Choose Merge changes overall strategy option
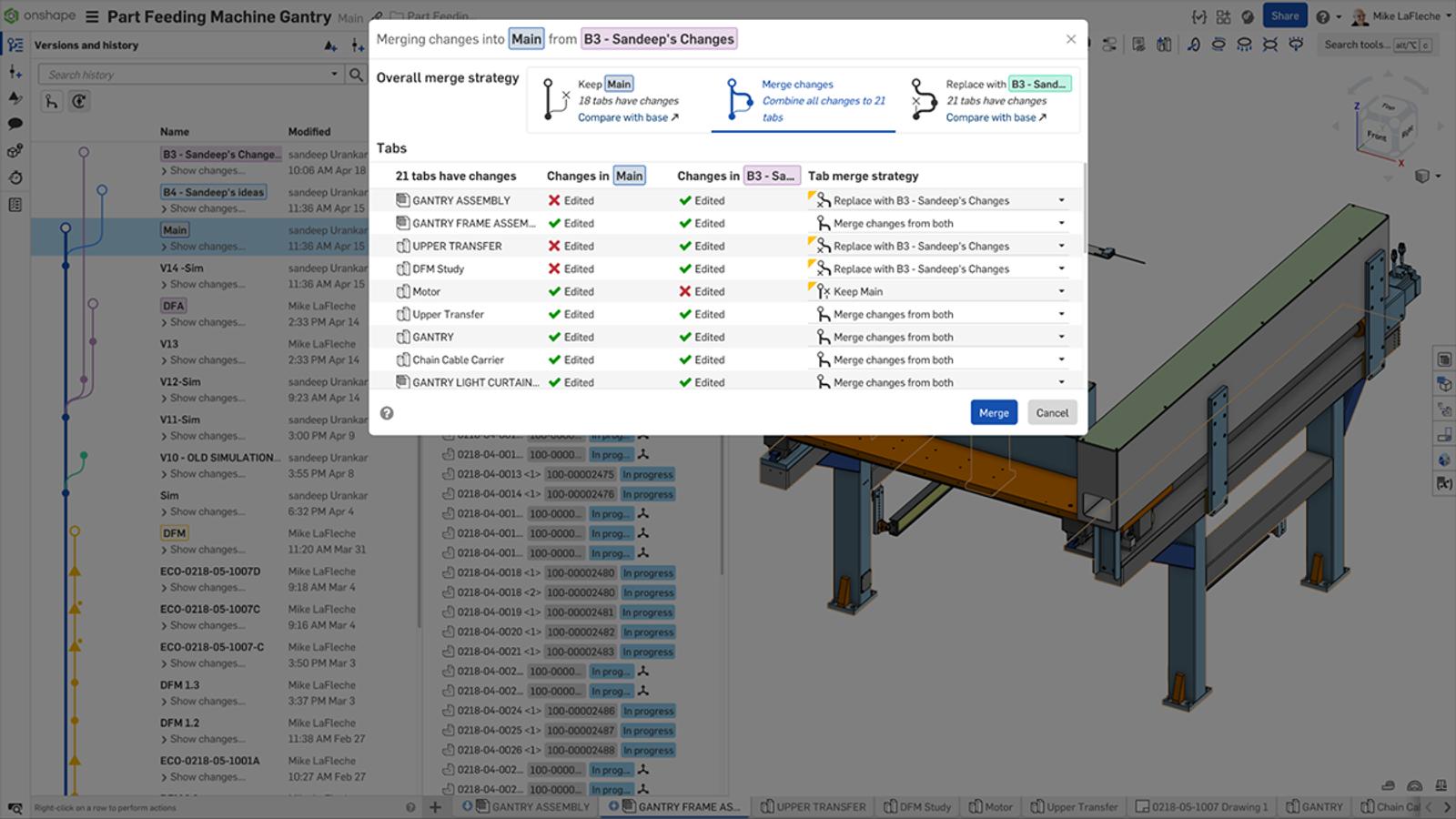 (803, 99)
